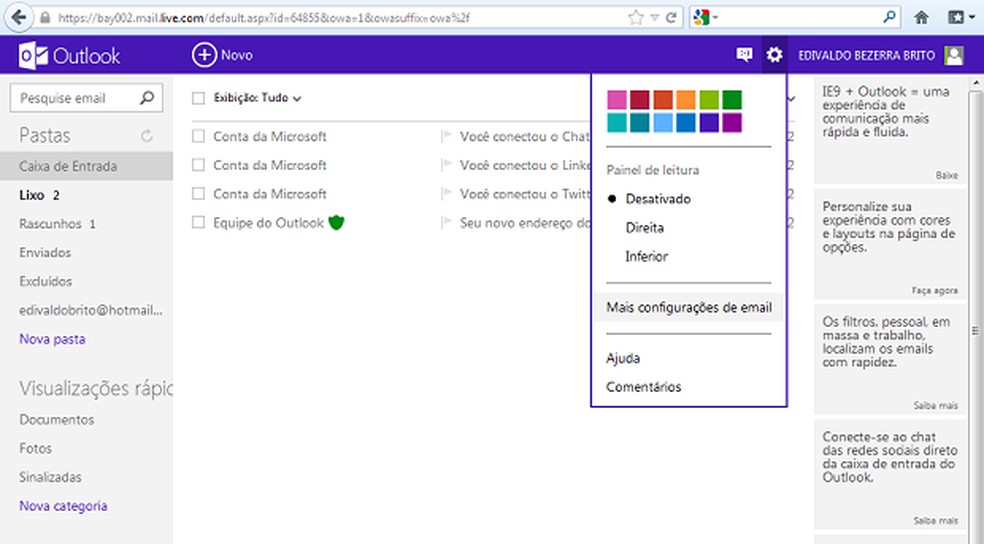This screenshot has height=544, width=984.
Task: Choose the pink color swatch
Action: point(617,100)
